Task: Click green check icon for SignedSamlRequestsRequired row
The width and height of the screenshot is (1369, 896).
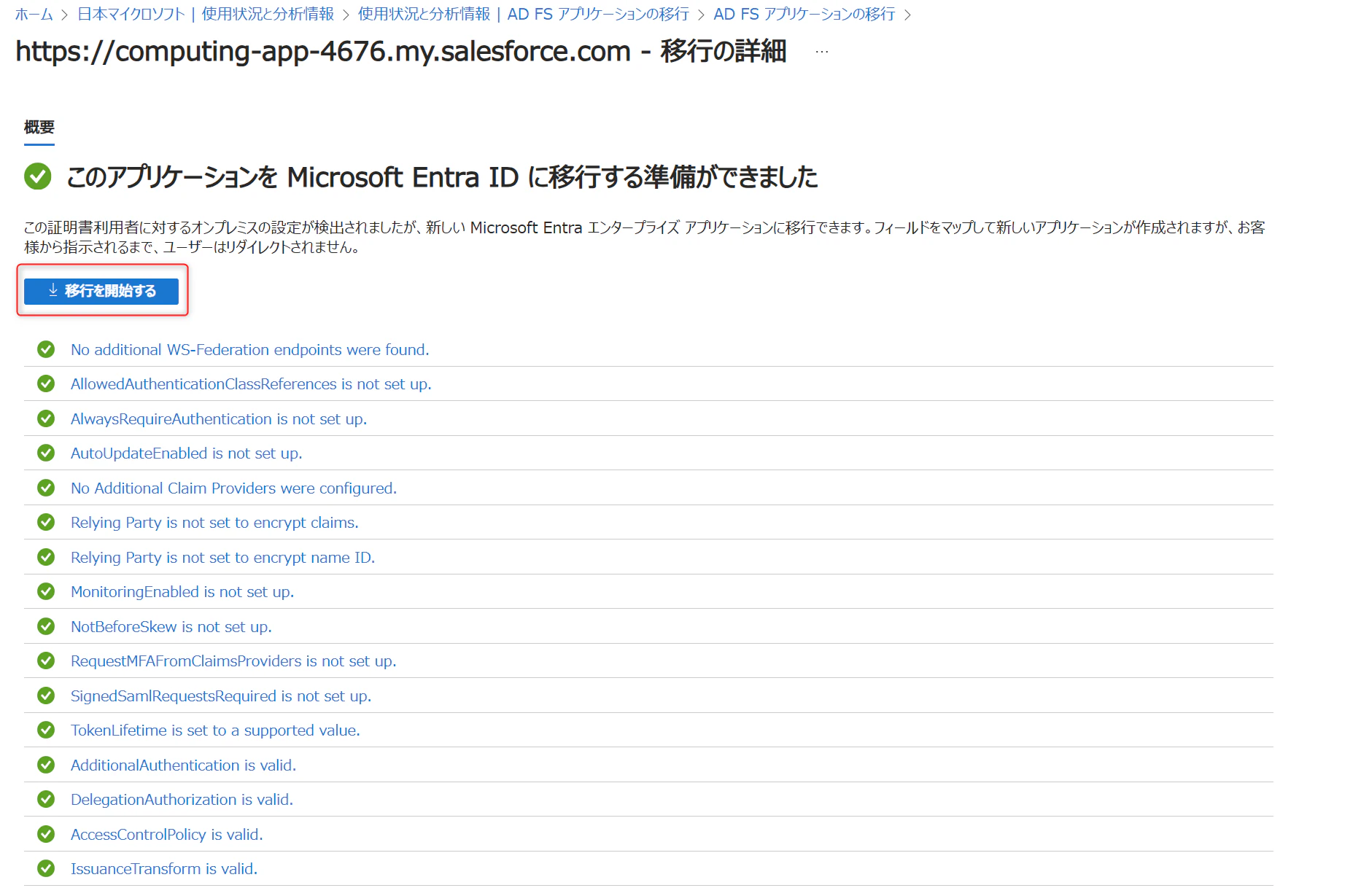Action: coord(46,696)
